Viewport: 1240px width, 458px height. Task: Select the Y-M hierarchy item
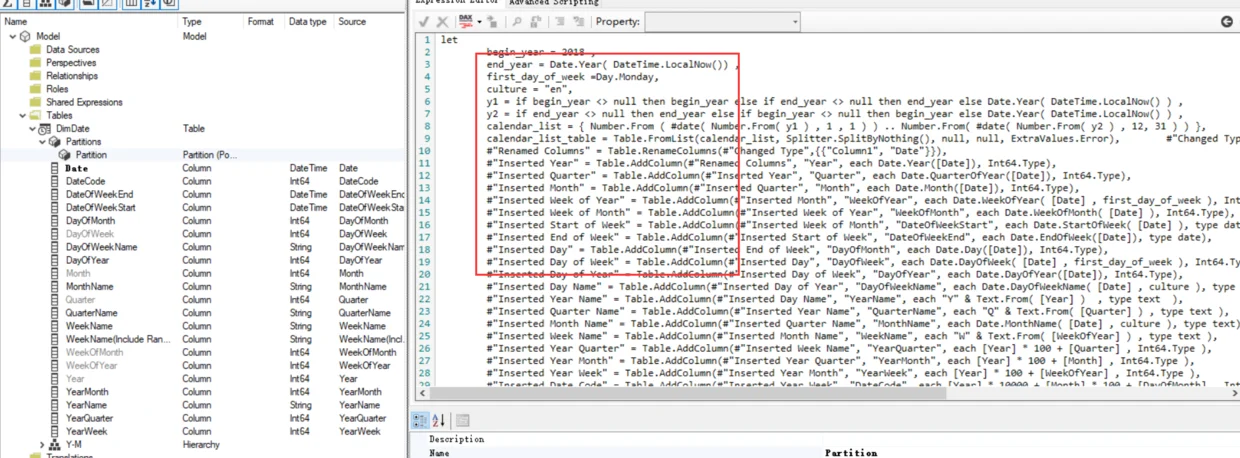(x=74, y=445)
